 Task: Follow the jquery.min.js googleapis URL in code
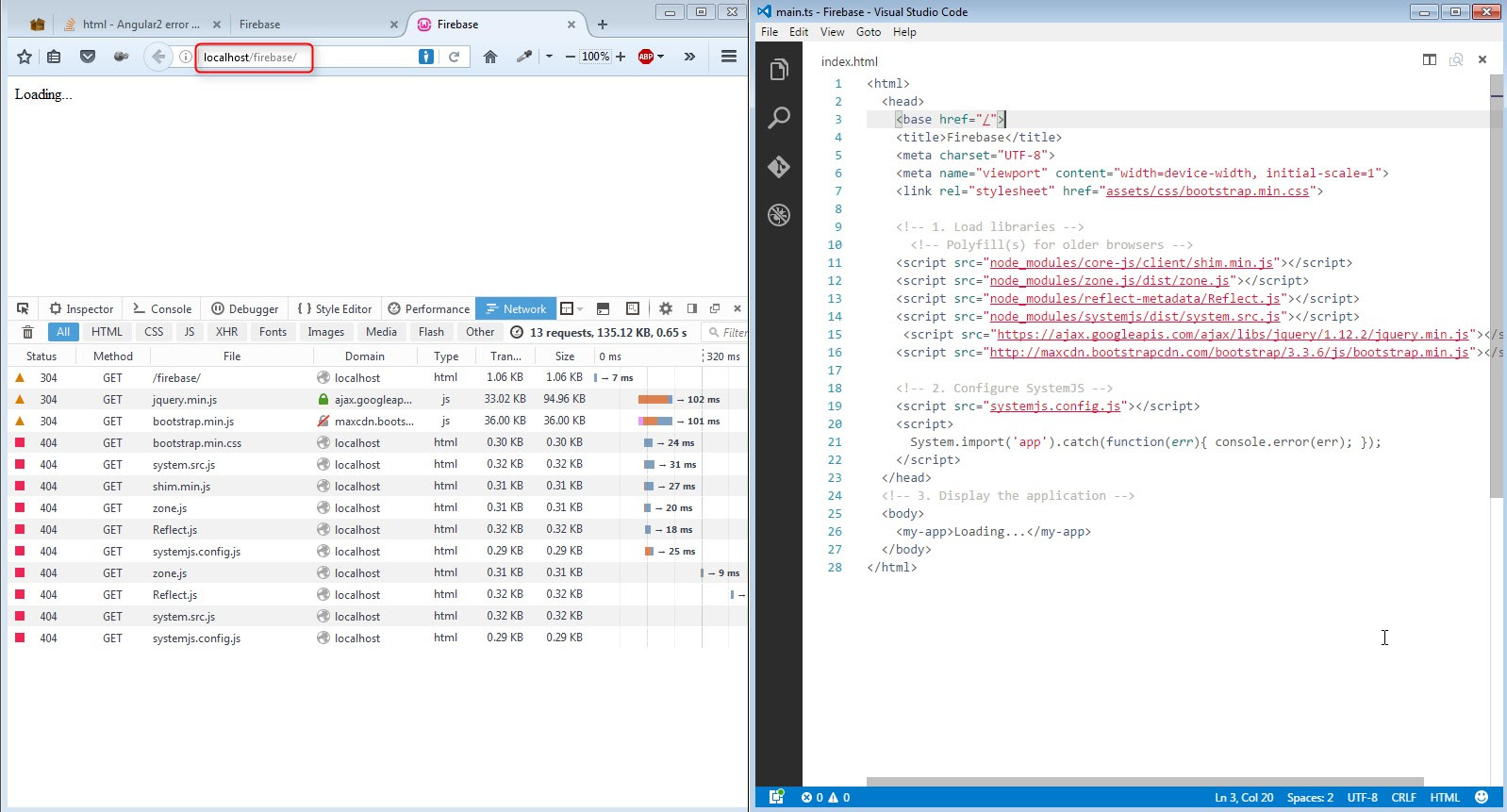(x=1234, y=335)
